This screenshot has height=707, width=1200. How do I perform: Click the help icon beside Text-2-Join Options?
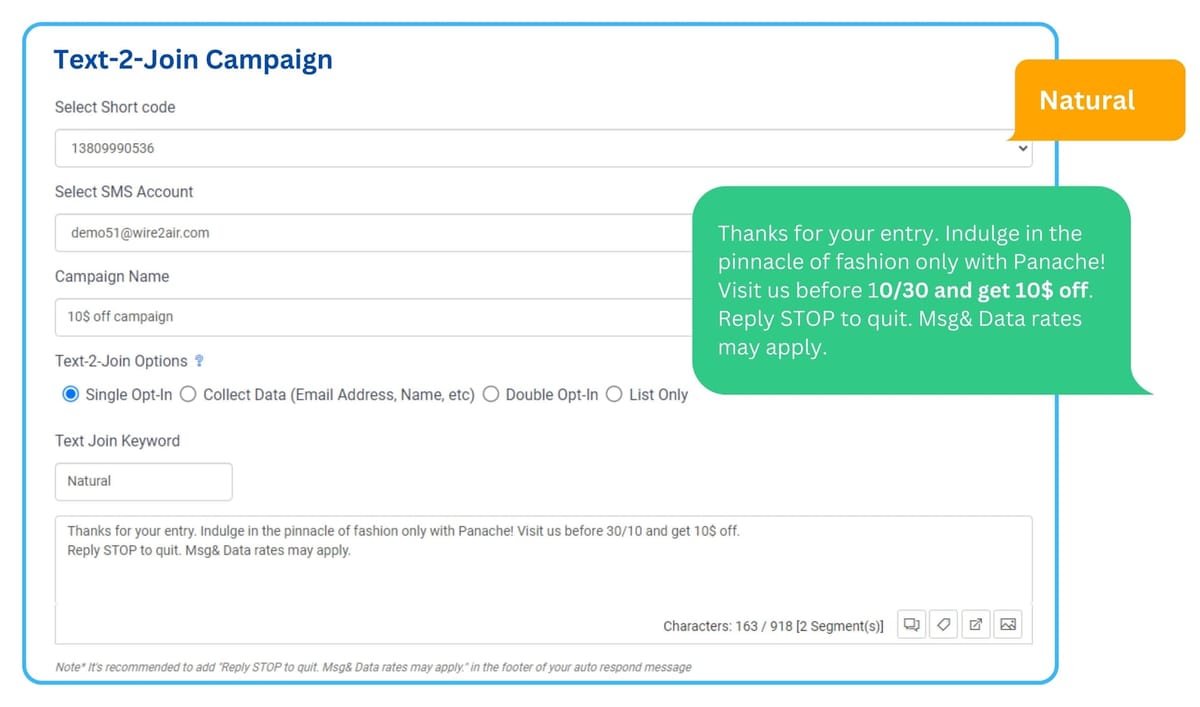[197, 360]
